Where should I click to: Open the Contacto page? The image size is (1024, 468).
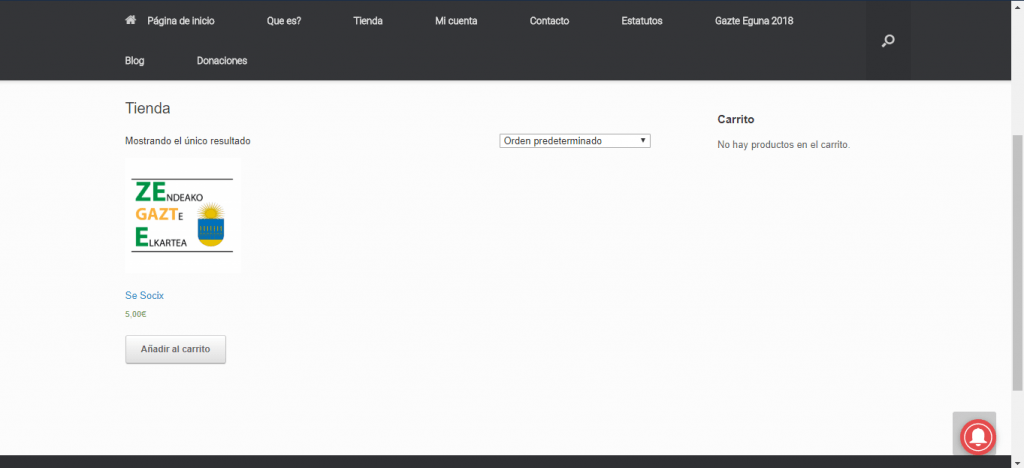(549, 21)
